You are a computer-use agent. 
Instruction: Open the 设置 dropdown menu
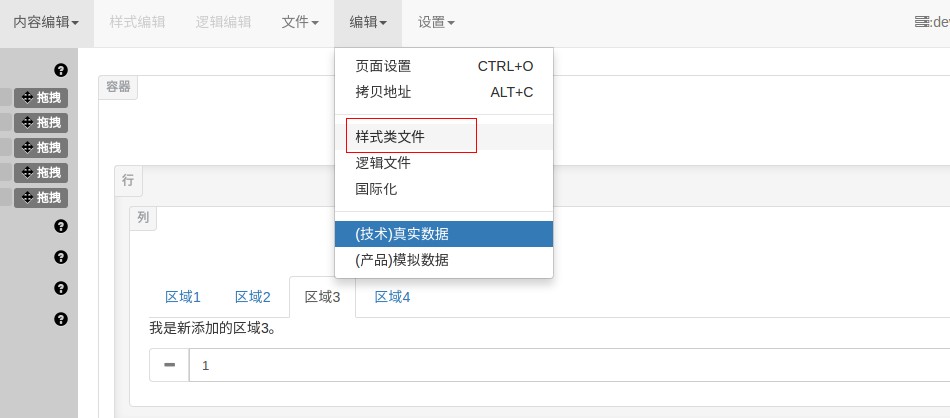[x=436, y=23]
